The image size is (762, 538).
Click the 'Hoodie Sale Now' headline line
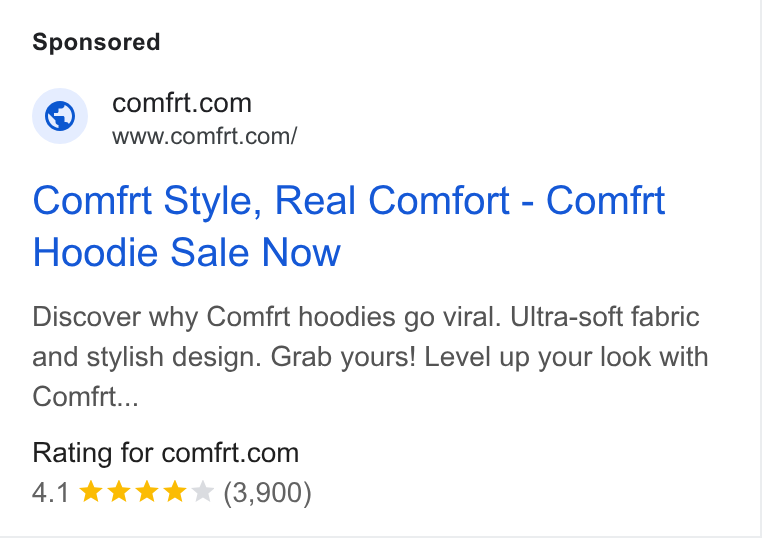pyautogui.click(x=187, y=252)
